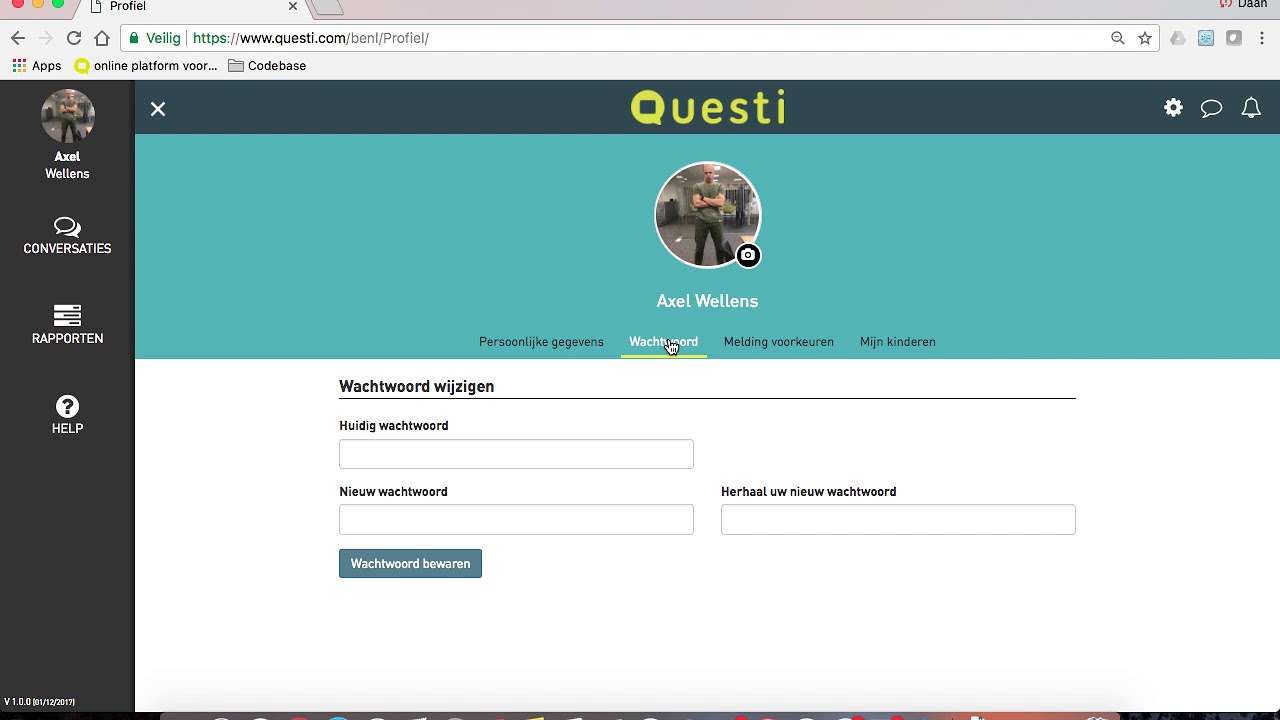1280x720 pixels.
Task: Click the 'Nieuw wachtwoord' label
Action: pos(393,492)
